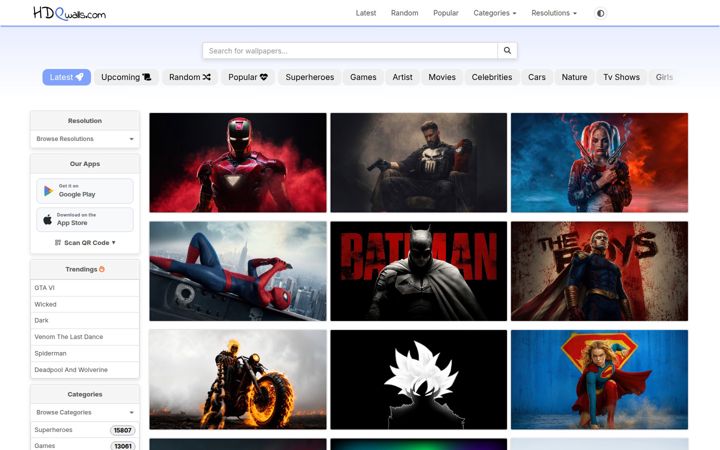This screenshot has height=450, width=720.
Task: Open the Ghost Rider motorcycle wallpaper
Action: 238,379
